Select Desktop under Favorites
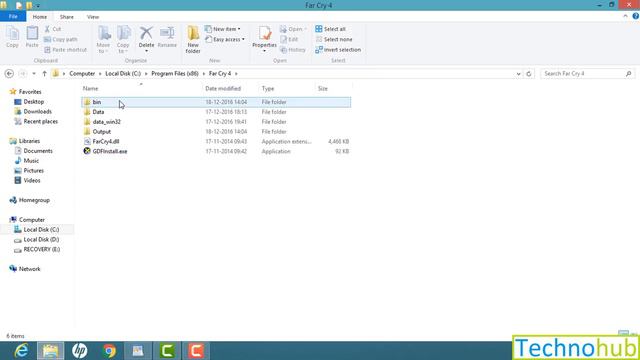The height and width of the screenshot is (360, 640). point(29,102)
